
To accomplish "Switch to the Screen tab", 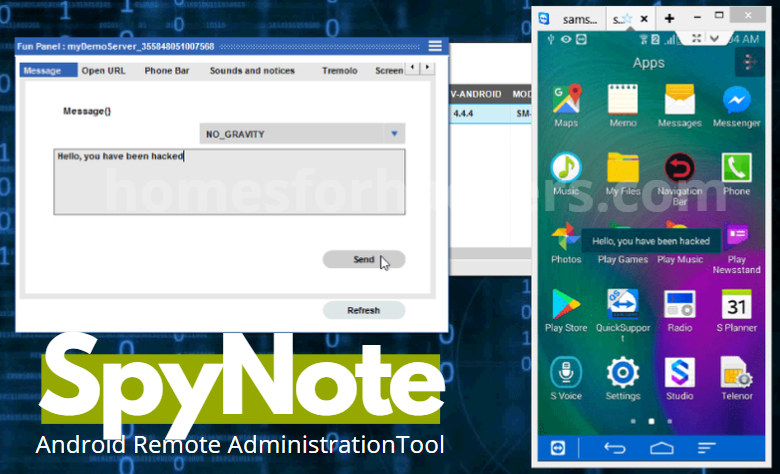I will coord(389,70).
